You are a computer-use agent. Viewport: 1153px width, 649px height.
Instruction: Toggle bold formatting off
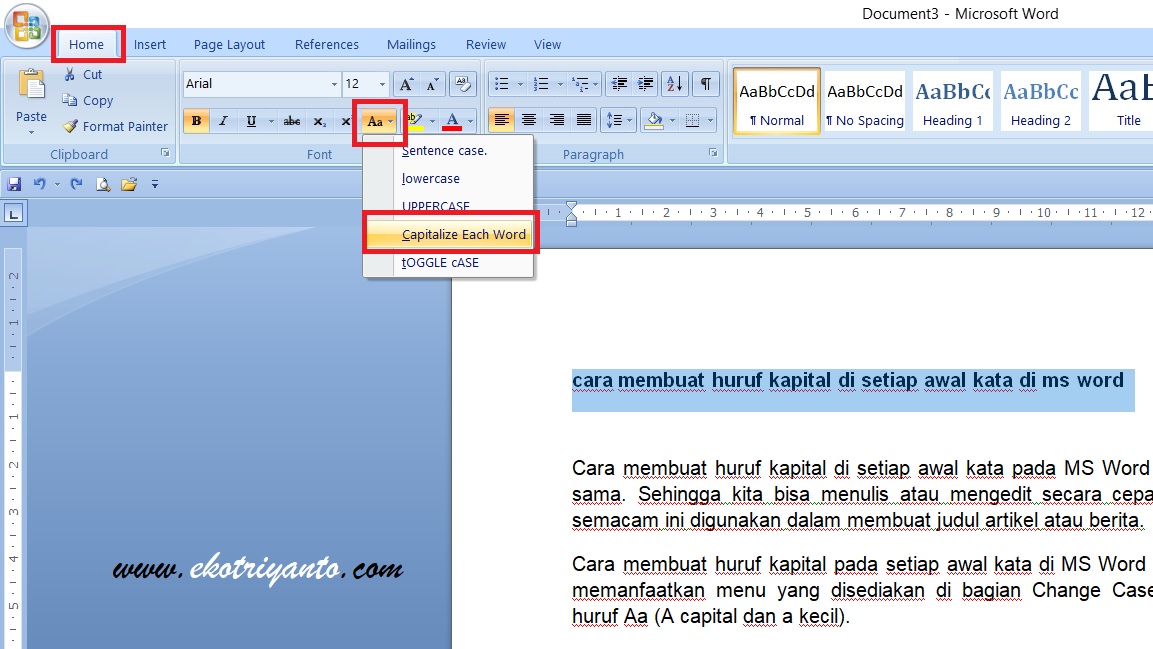point(196,121)
